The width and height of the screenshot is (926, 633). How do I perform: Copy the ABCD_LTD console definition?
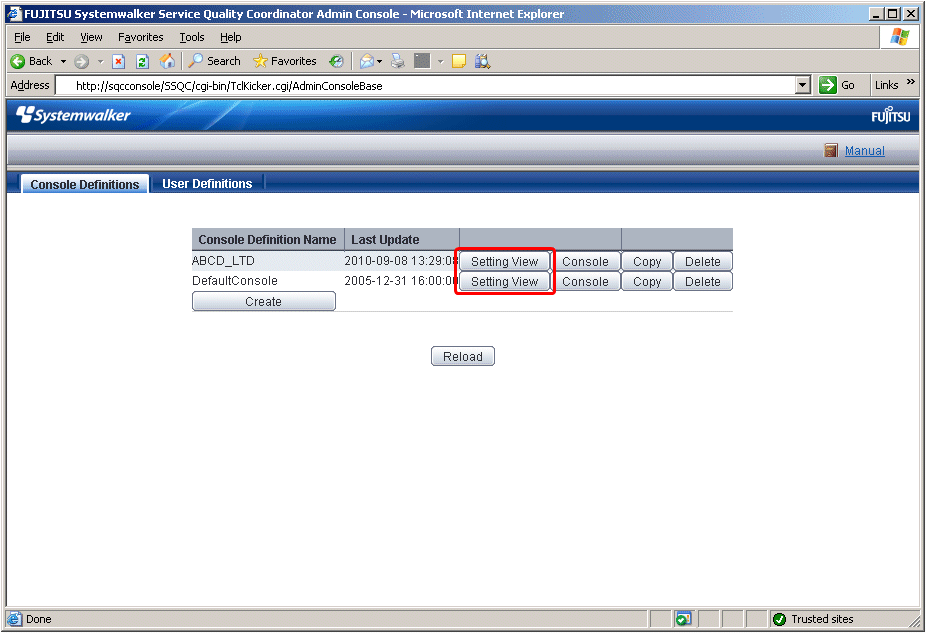647,262
